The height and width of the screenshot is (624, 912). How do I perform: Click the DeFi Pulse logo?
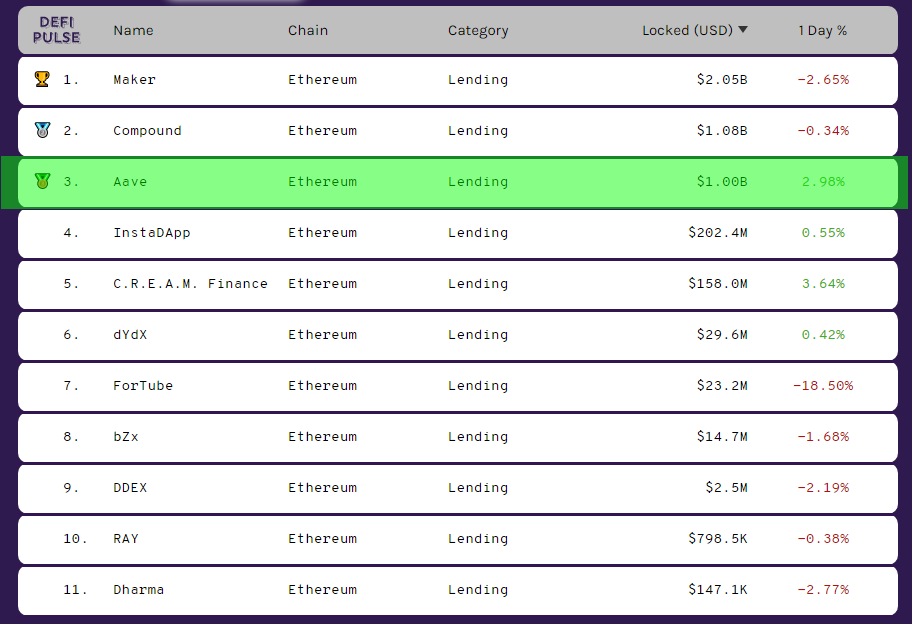tap(57, 30)
